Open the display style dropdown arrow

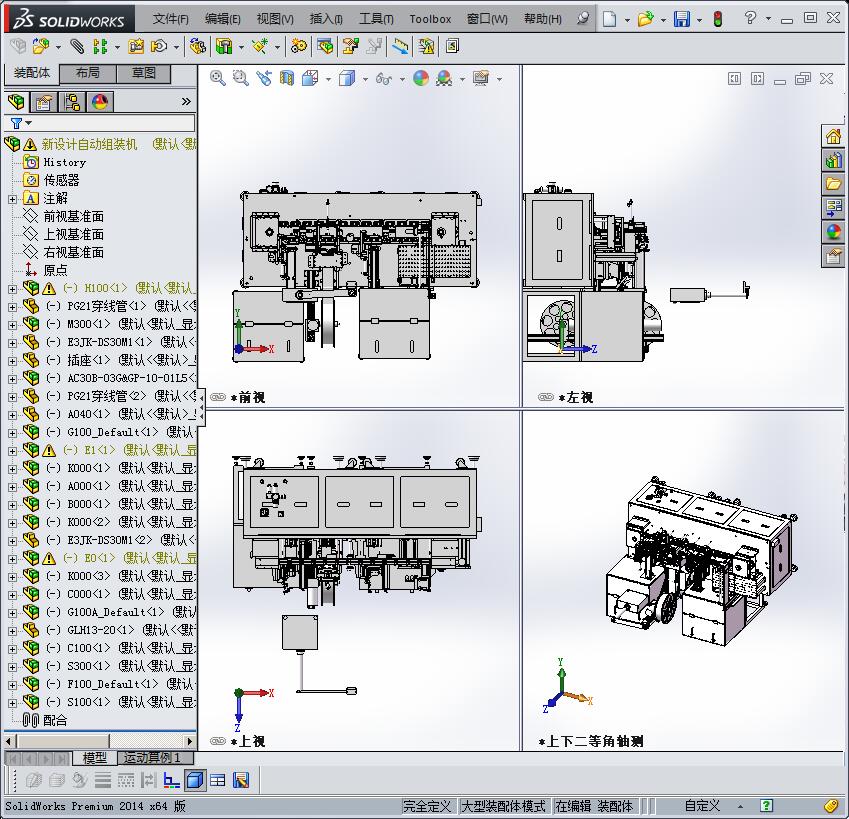point(366,79)
